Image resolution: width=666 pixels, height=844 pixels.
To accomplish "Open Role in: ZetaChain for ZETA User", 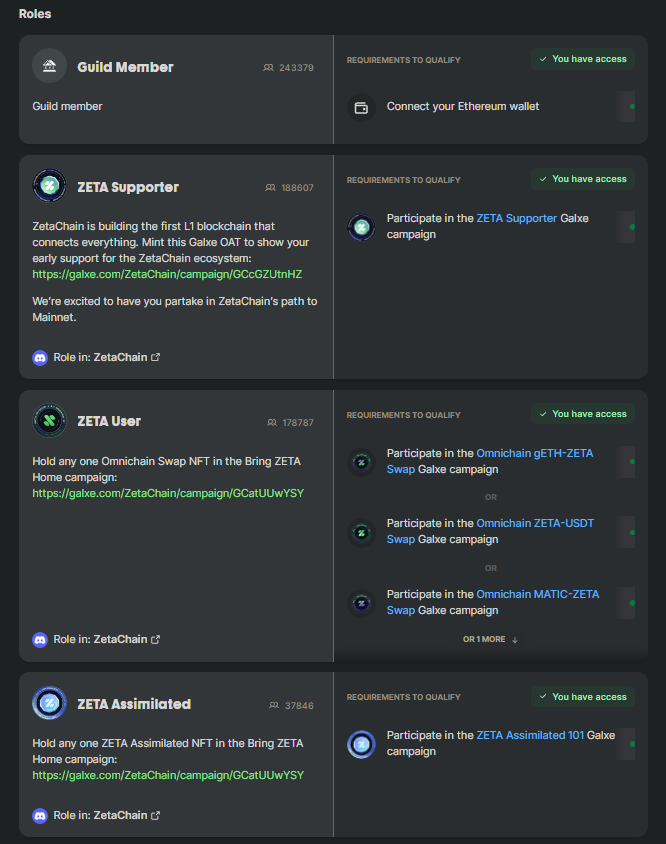I will pyautogui.click(x=107, y=639).
